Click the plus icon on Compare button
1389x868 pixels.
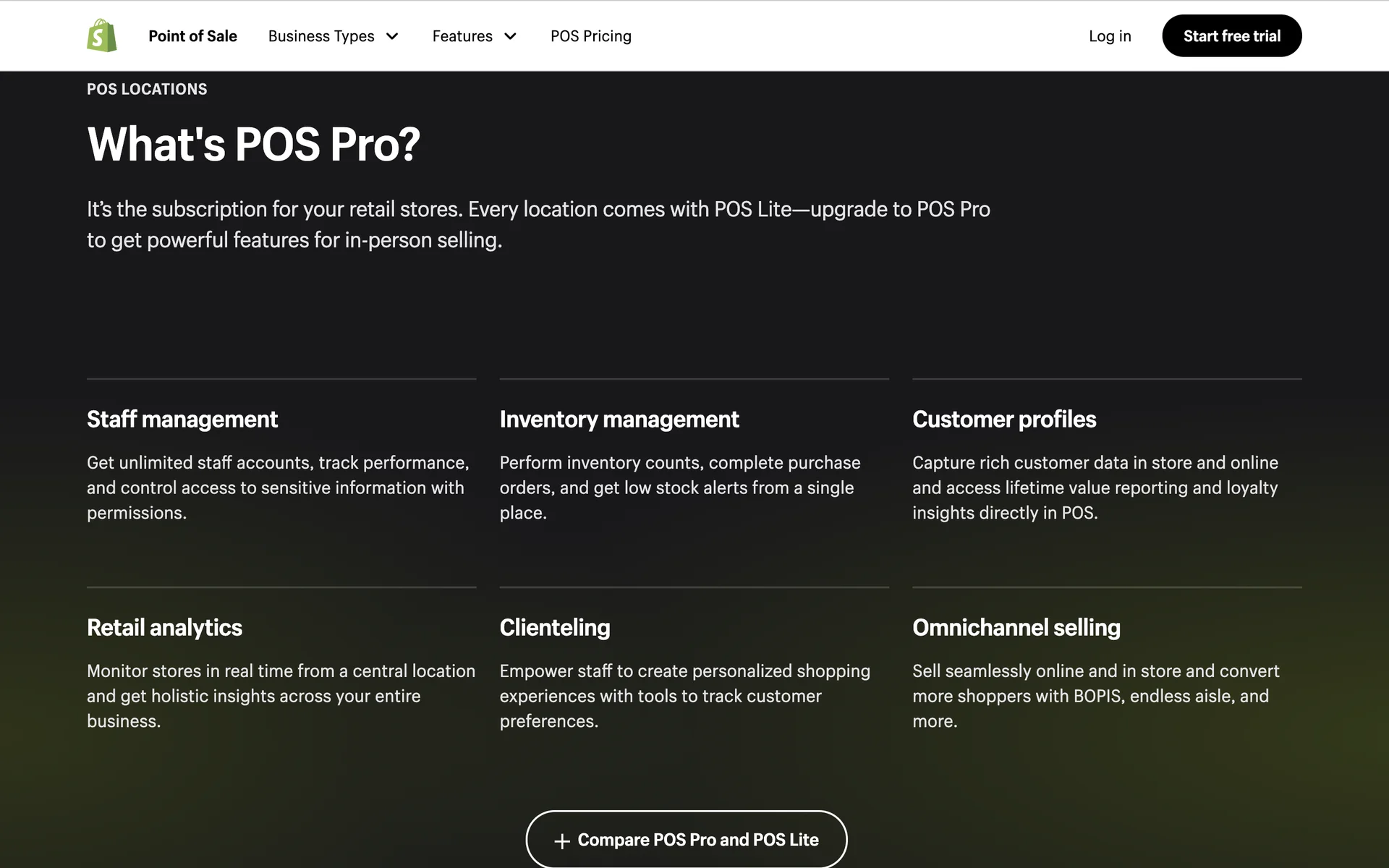(561, 841)
